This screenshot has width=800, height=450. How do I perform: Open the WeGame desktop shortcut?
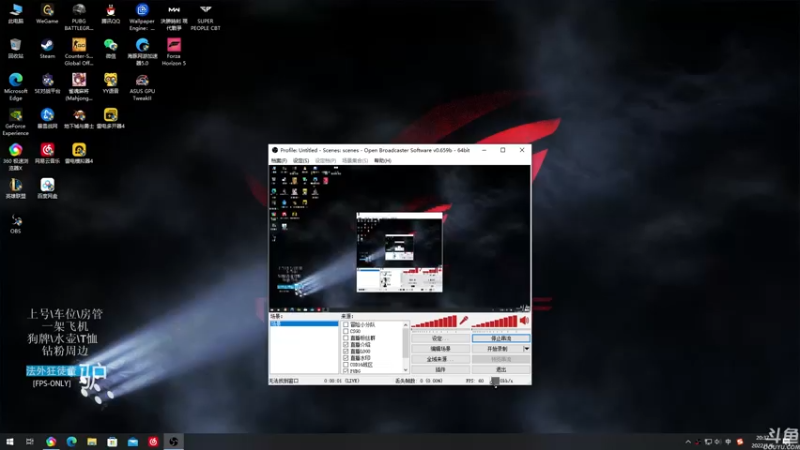click(47, 14)
